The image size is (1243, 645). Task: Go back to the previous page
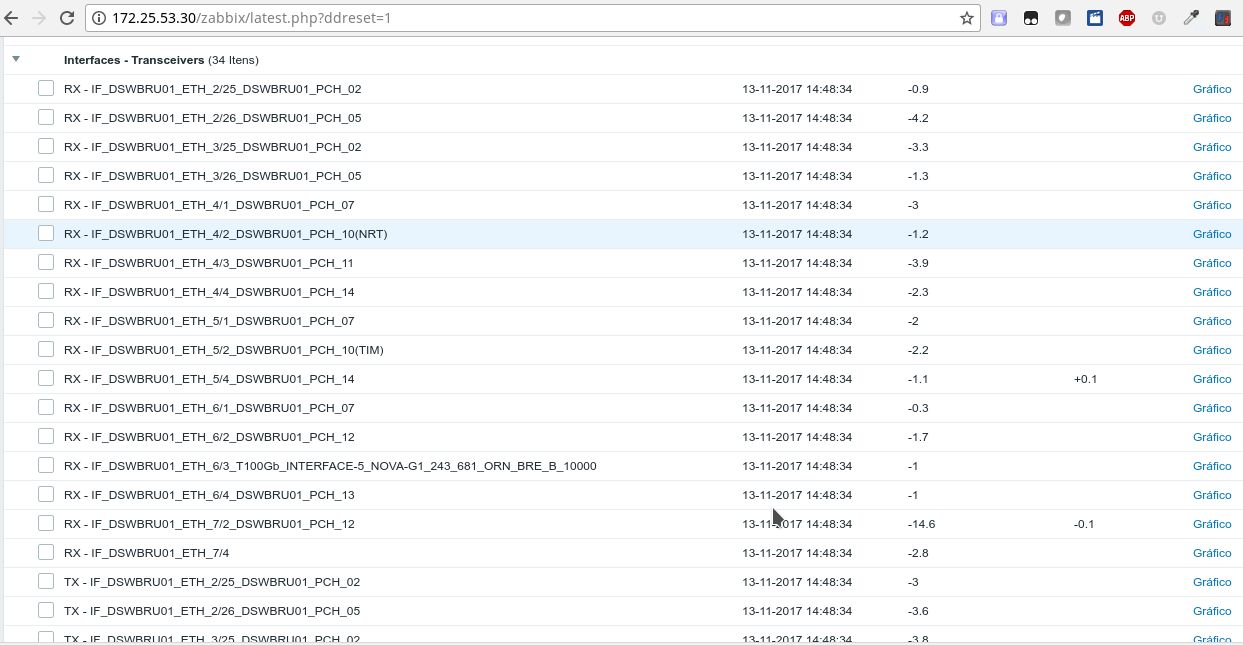(x=11, y=18)
